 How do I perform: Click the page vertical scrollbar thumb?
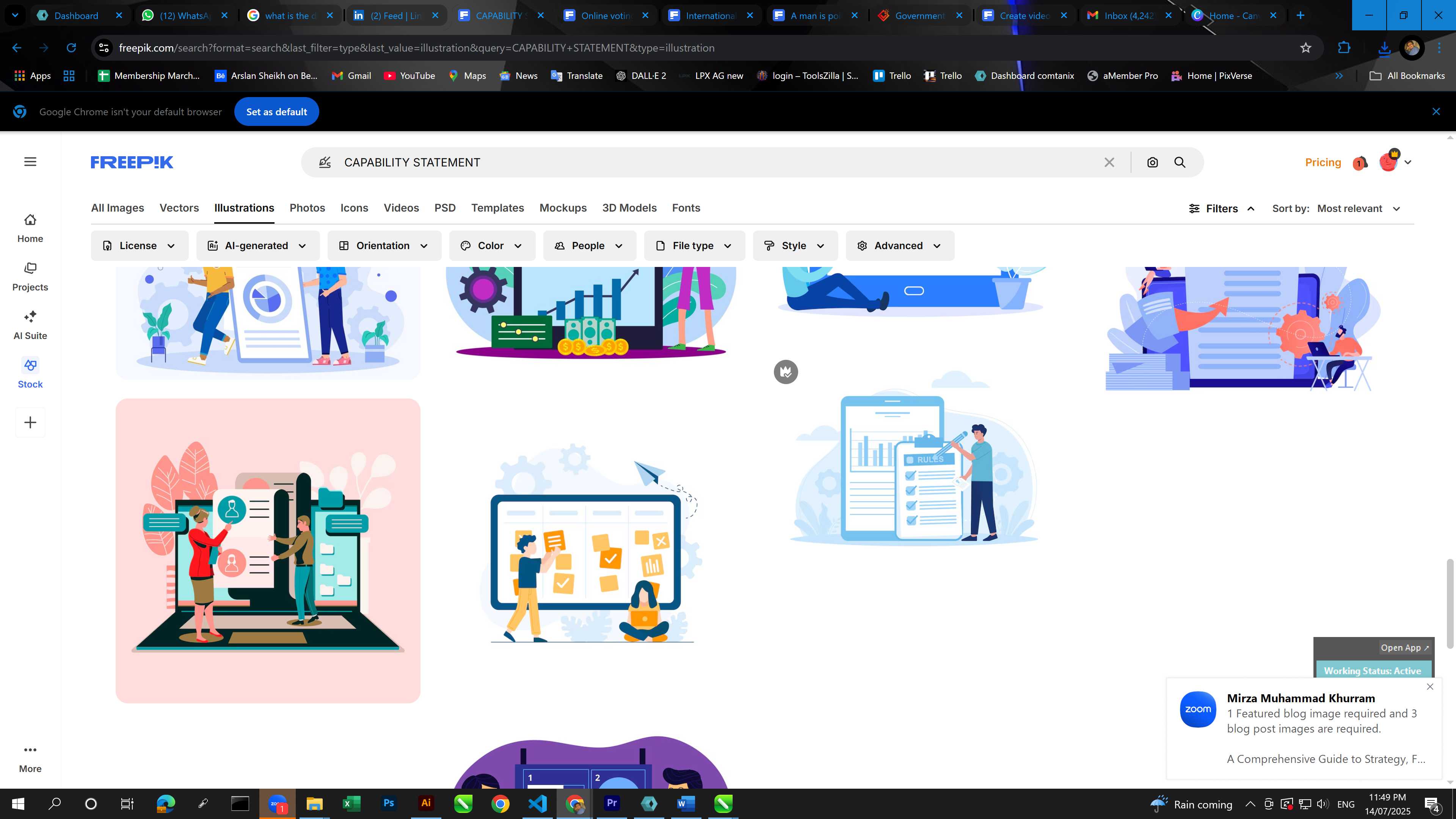[1450, 603]
